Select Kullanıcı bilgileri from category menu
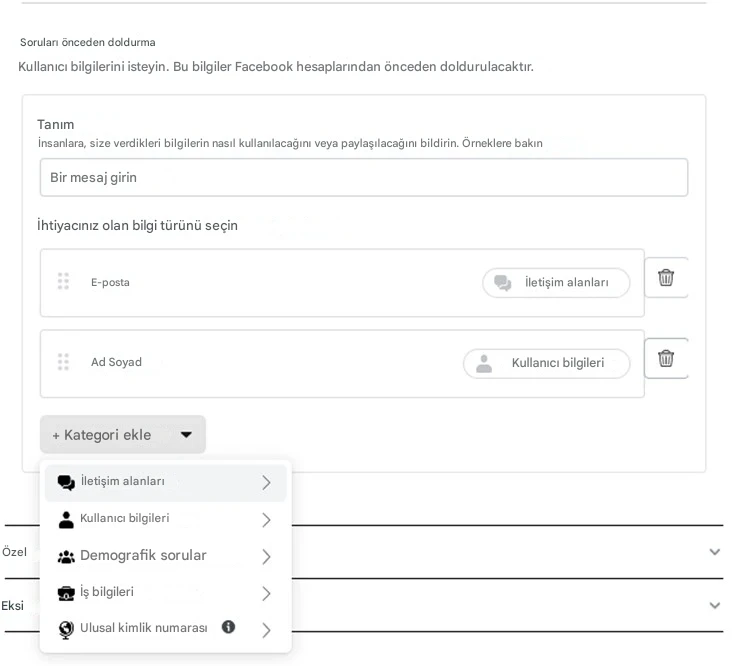This screenshot has height=666, width=733. pos(125,519)
